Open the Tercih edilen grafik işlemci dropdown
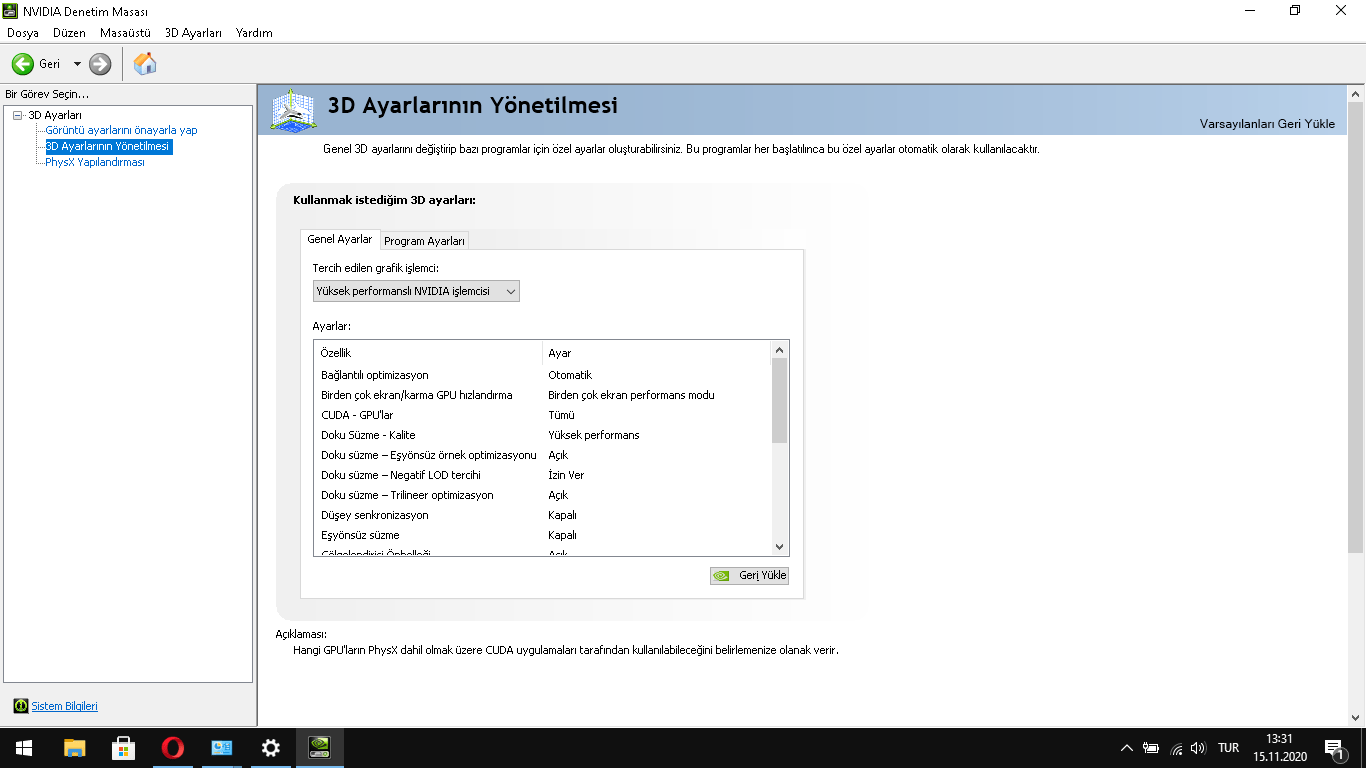Image resolution: width=1366 pixels, height=768 pixels. pyautogui.click(x=416, y=291)
